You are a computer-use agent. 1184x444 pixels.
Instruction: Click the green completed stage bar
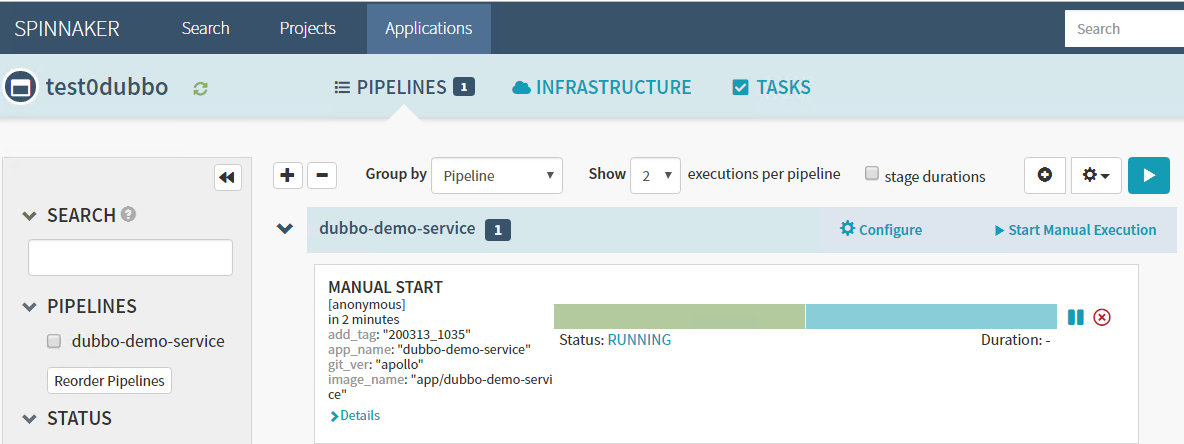pyautogui.click(x=679, y=316)
